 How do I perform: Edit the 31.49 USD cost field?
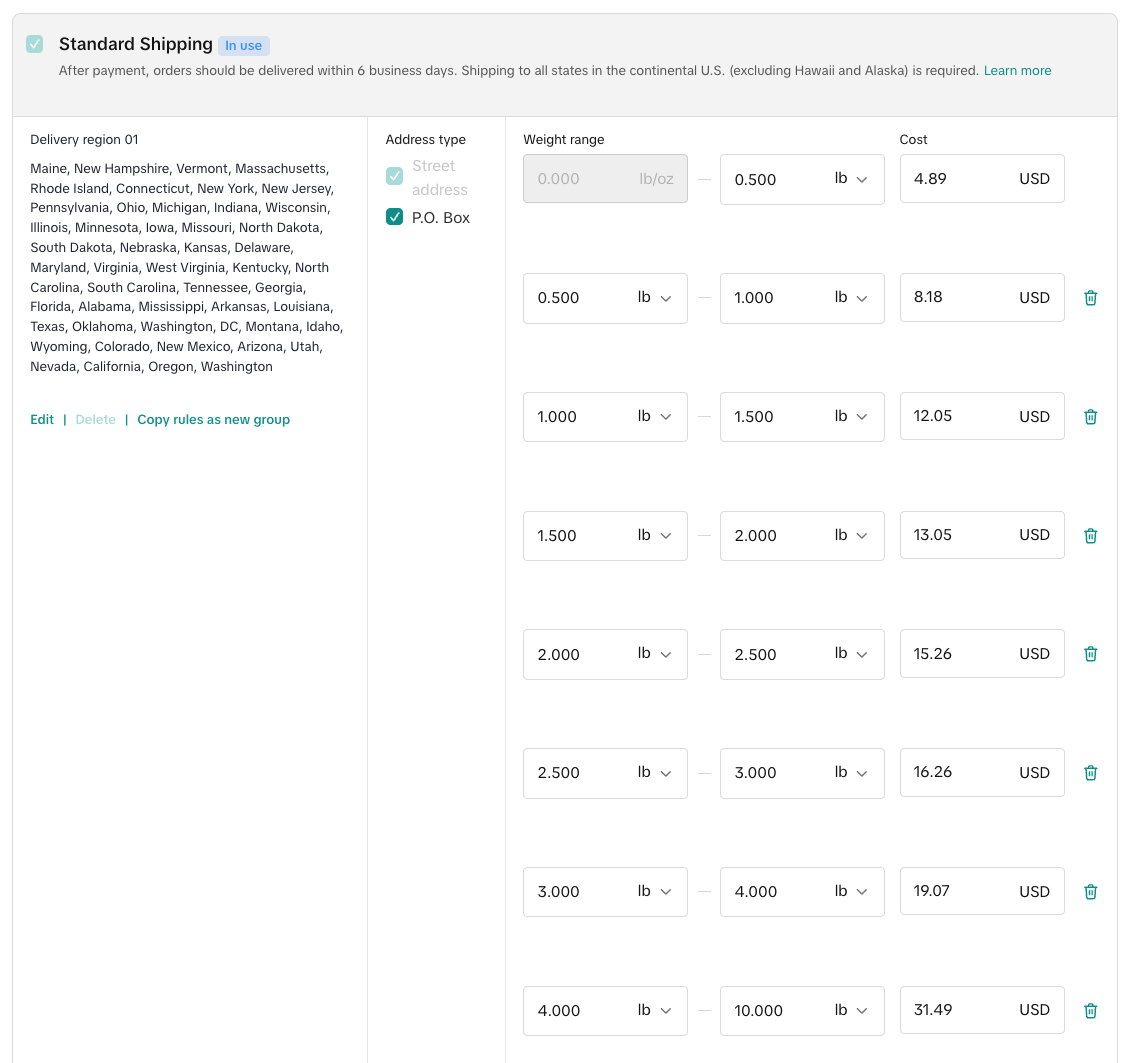(x=982, y=1011)
